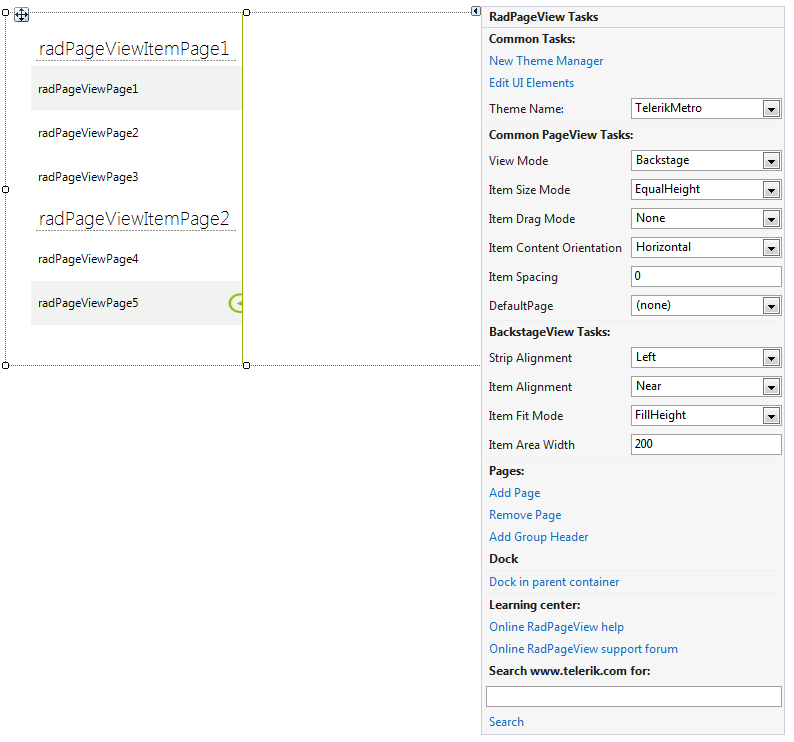Click Dock in parent container
This screenshot has width=794, height=742.
coord(554,582)
